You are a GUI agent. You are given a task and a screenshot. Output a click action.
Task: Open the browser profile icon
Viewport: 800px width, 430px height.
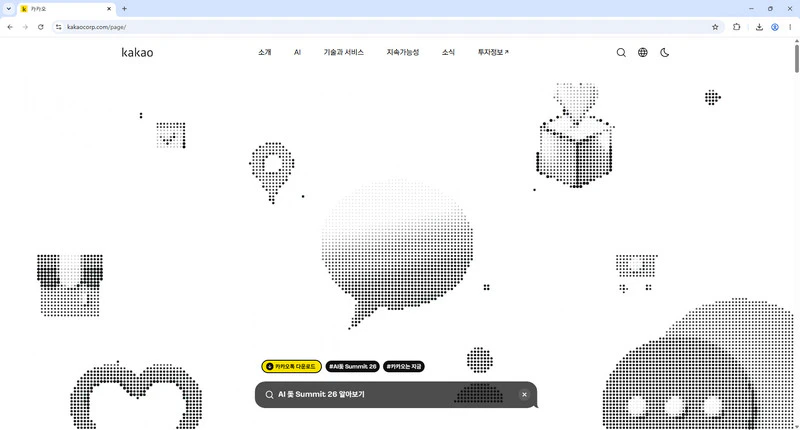(774, 27)
